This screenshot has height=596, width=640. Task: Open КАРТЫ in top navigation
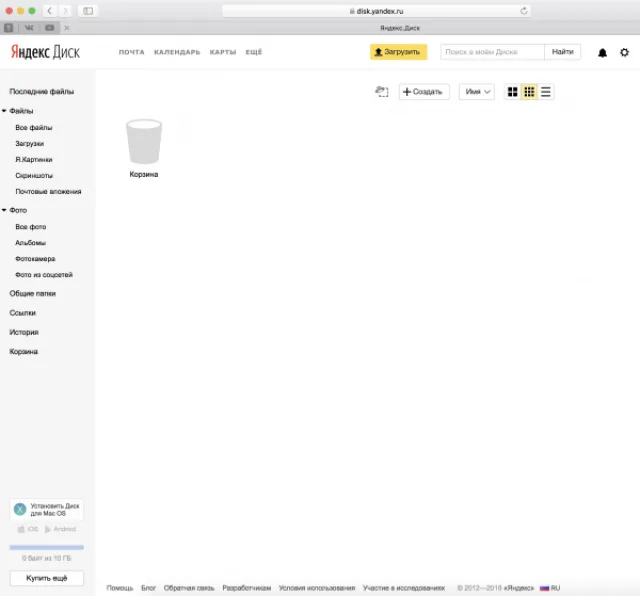[223, 52]
